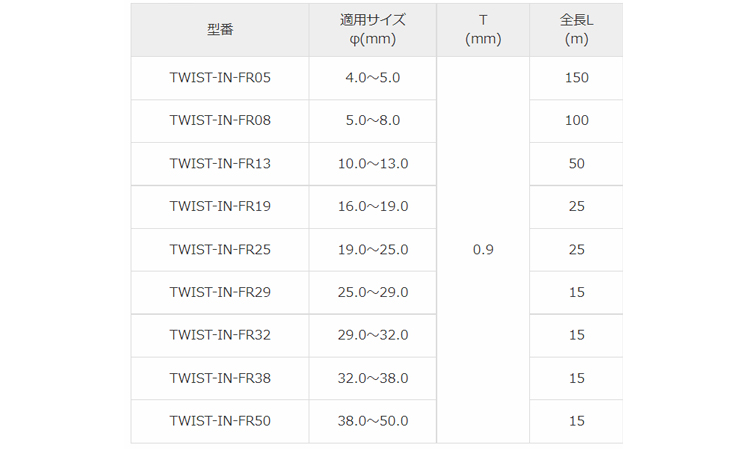Select the TWIST-IN-FR08 model cell
750x450 pixels.
[220, 121]
